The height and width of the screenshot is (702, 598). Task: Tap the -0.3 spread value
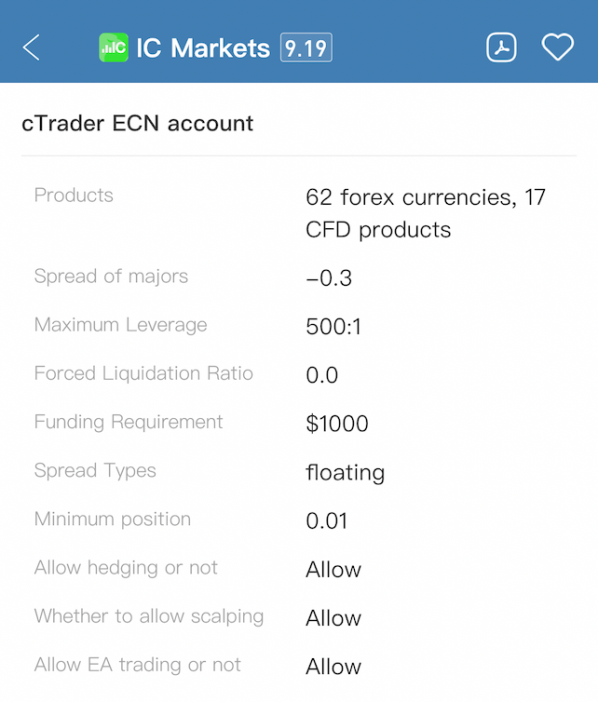pyautogui.click(x=329, y=278)
